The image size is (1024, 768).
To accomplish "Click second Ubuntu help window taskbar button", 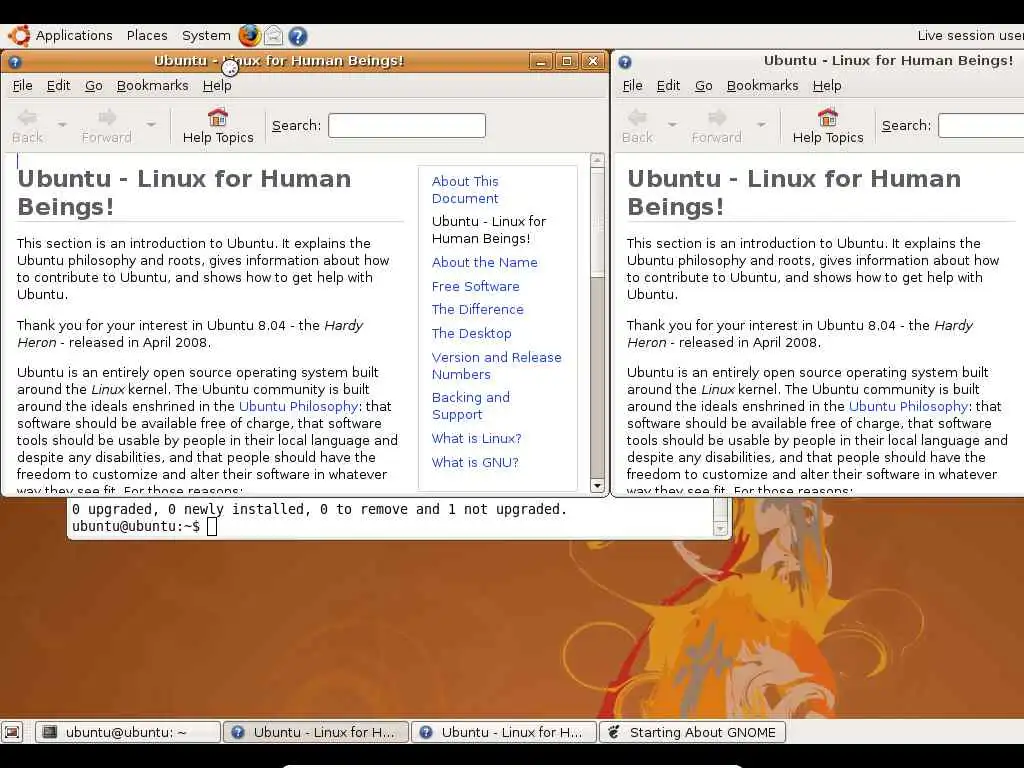I will point(504,732).
